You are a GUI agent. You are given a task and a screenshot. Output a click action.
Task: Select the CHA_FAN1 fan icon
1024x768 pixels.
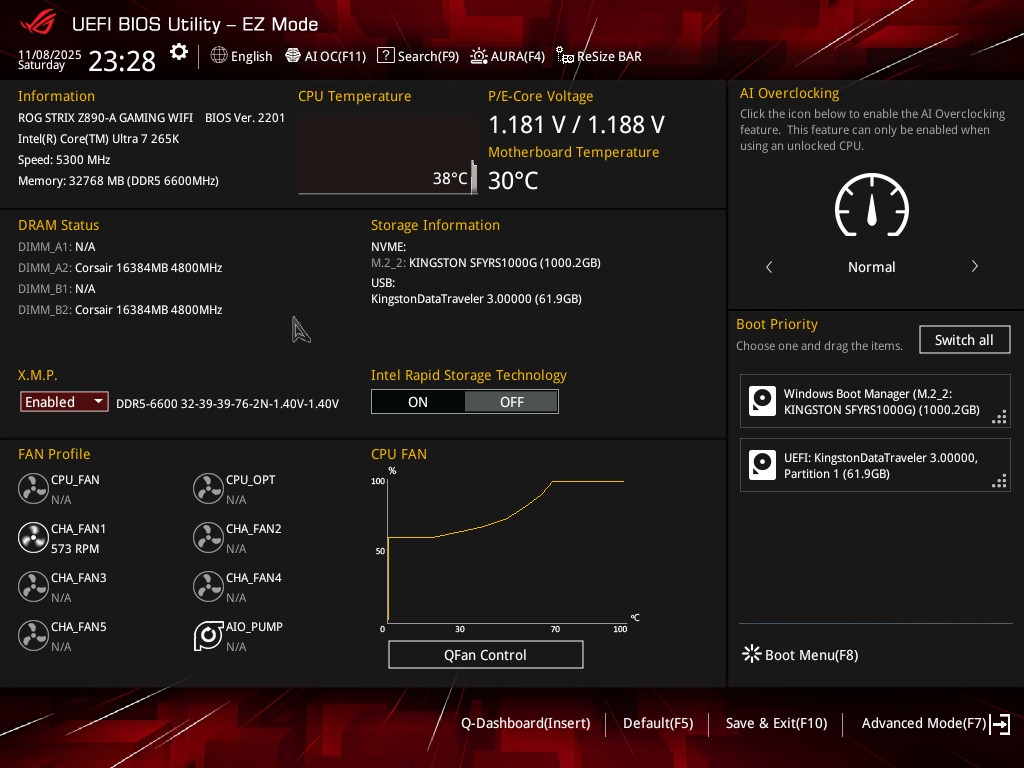(33, 538)
